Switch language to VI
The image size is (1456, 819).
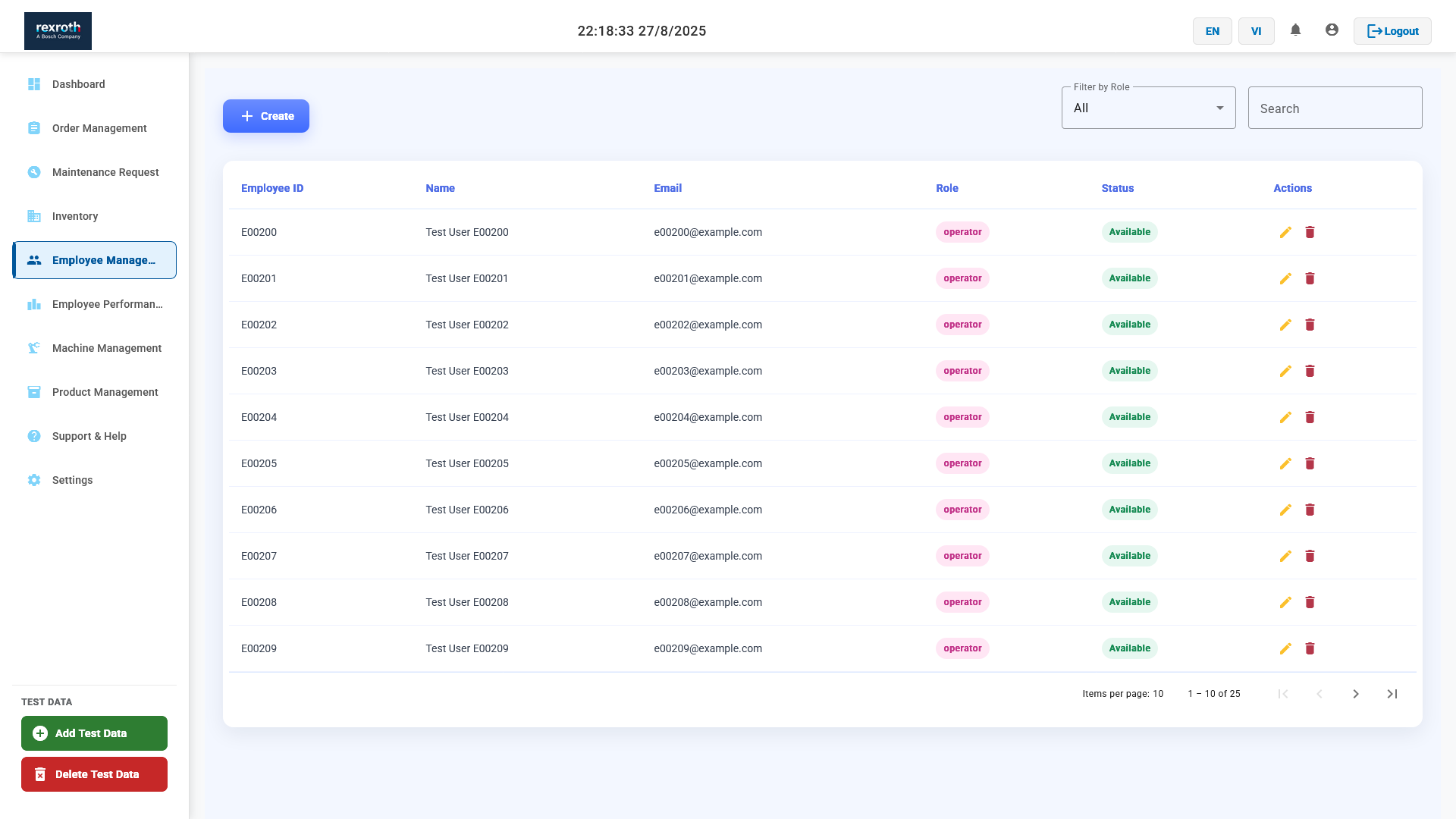point(1256,31)
